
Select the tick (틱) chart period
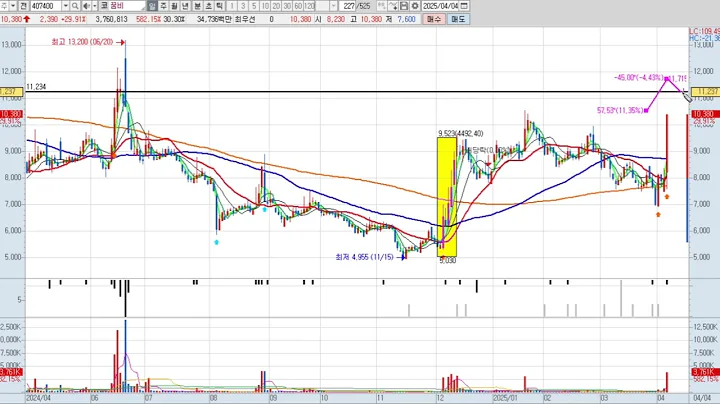219,6
